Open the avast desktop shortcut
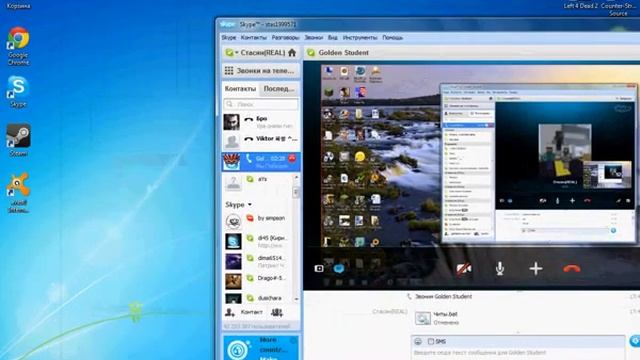Viewport: 640px width, 360px height. 18,192
